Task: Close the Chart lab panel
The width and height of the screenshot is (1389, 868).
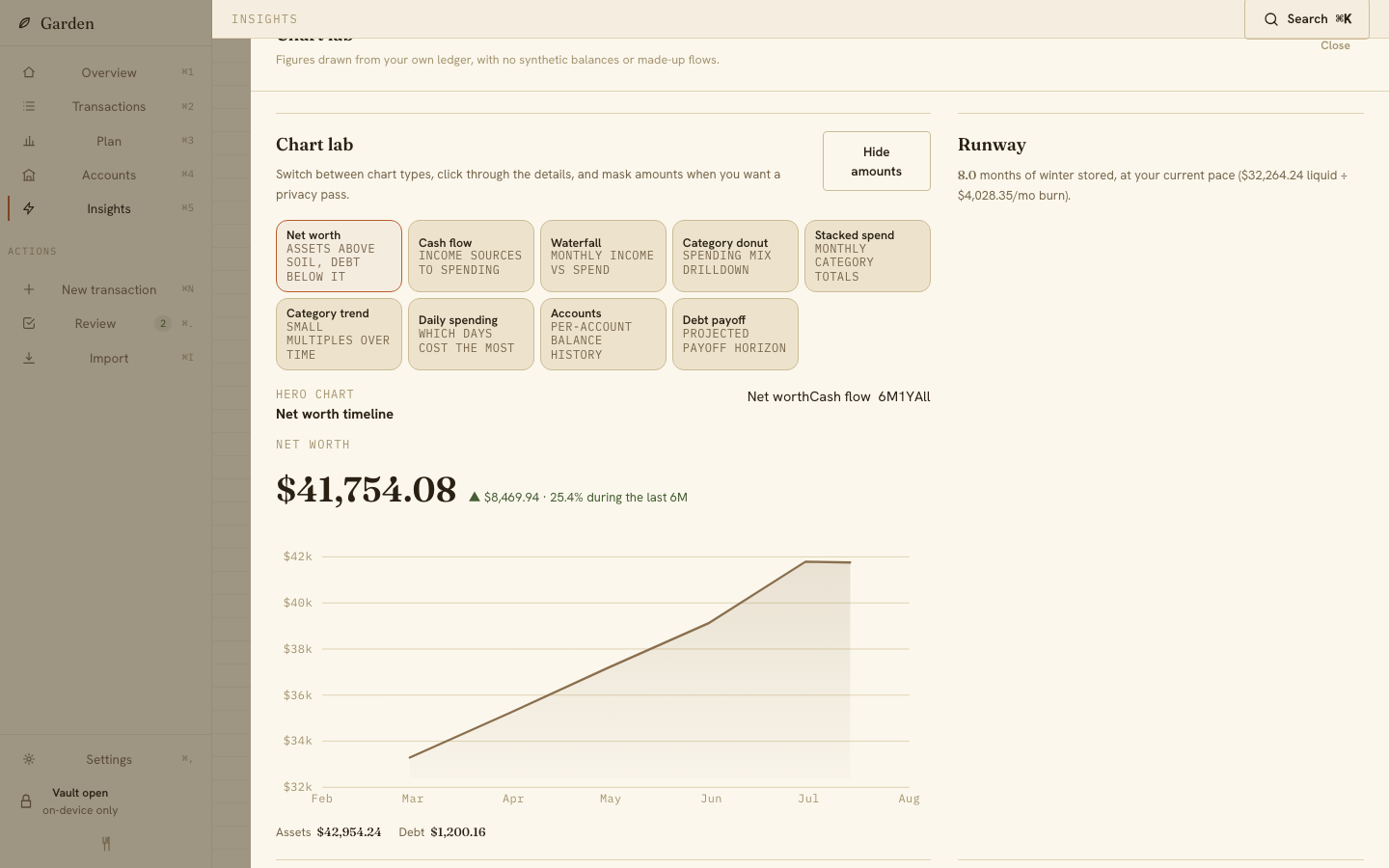Action: point(1335,45)
